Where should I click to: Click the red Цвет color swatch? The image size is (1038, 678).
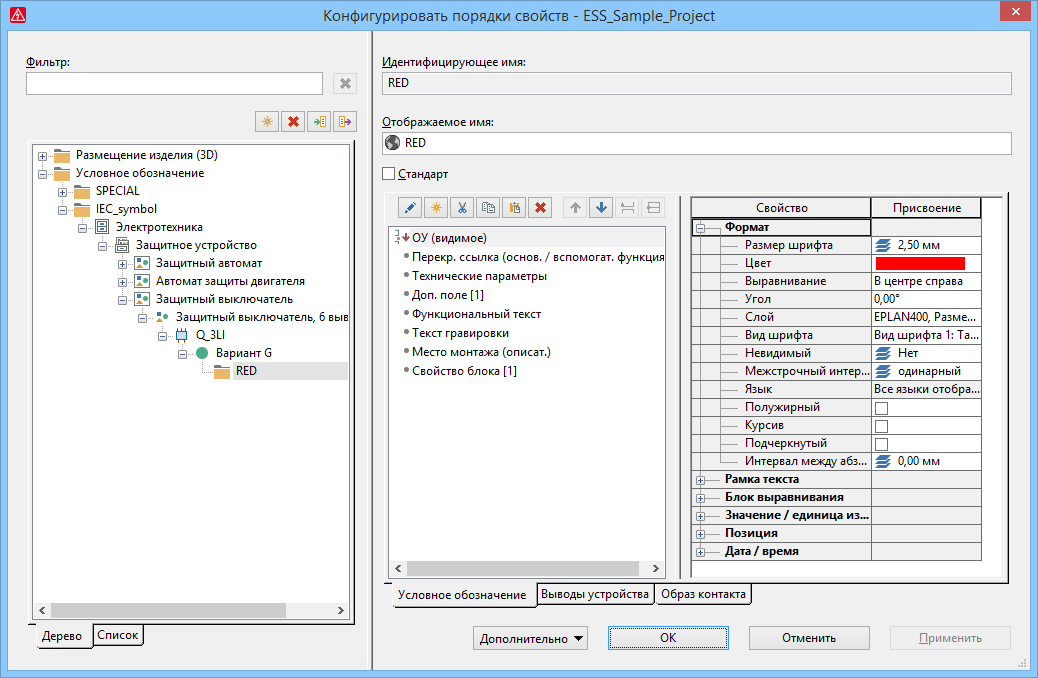[x=919, y=263]
